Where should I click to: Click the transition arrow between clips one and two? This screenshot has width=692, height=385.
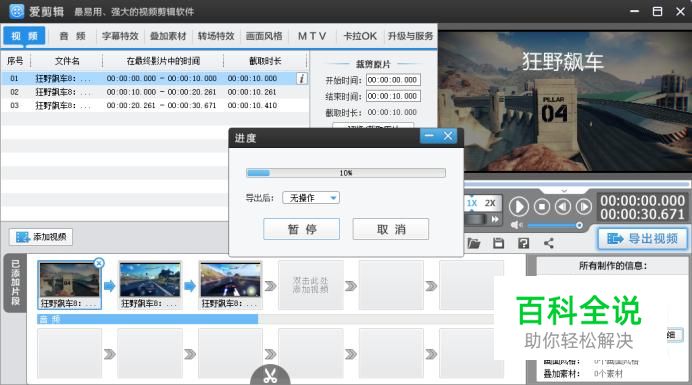pyautogui.click(x=109, y=286)
